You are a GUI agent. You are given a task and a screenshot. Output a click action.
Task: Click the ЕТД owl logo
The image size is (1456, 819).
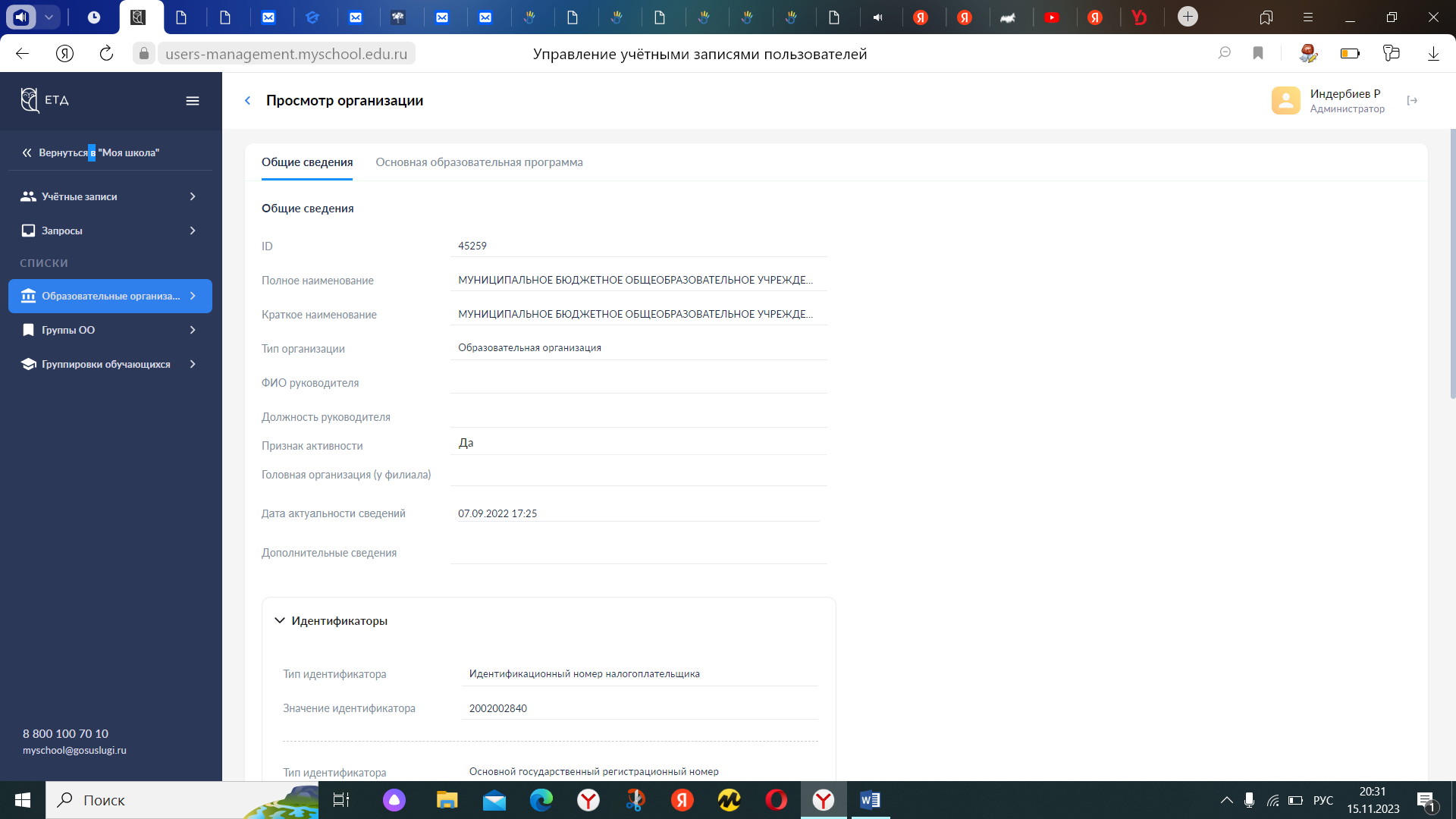pyautogui.click(x=30, y=100)
